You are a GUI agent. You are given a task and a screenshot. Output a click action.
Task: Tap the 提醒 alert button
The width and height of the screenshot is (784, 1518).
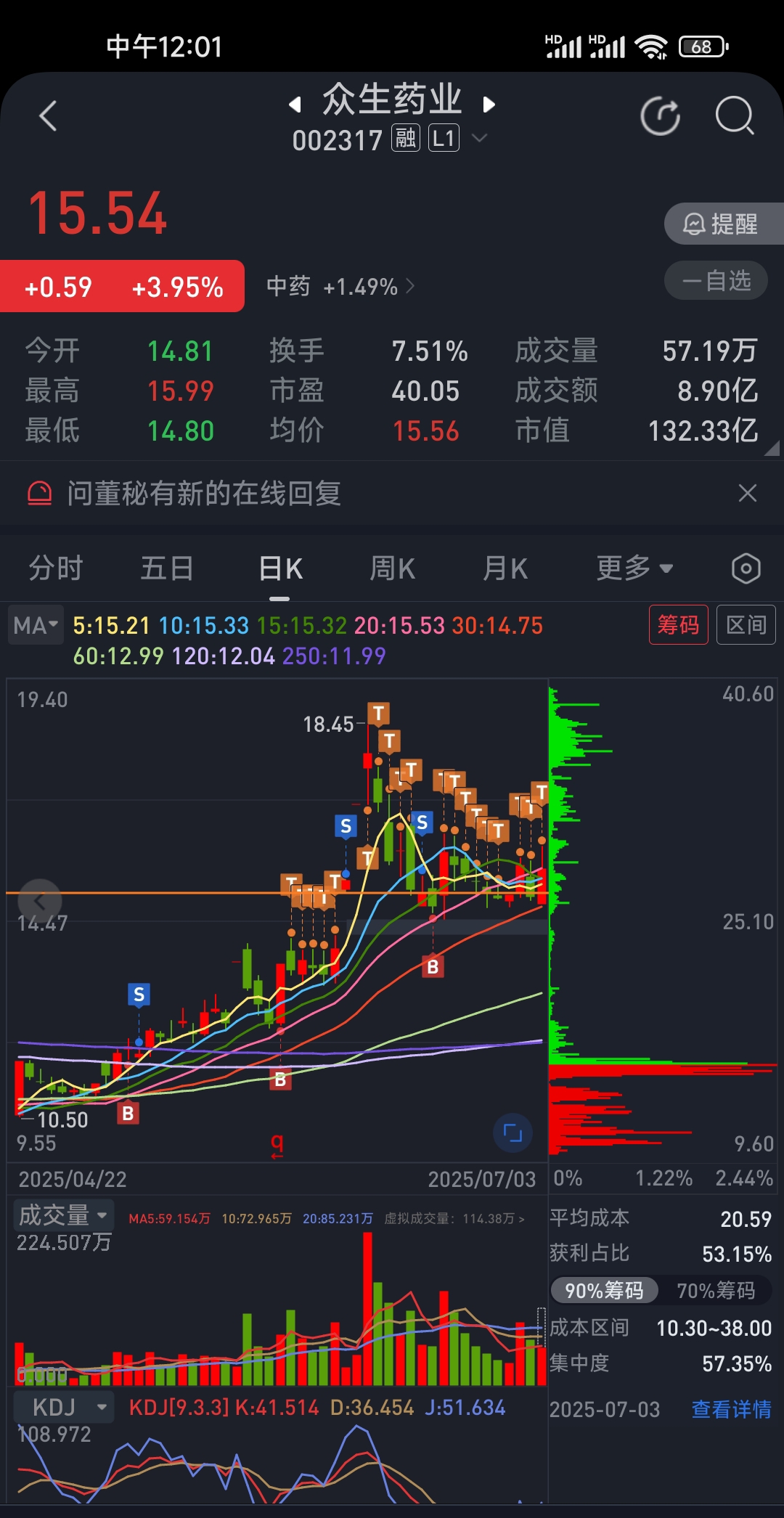coord(723,224)
